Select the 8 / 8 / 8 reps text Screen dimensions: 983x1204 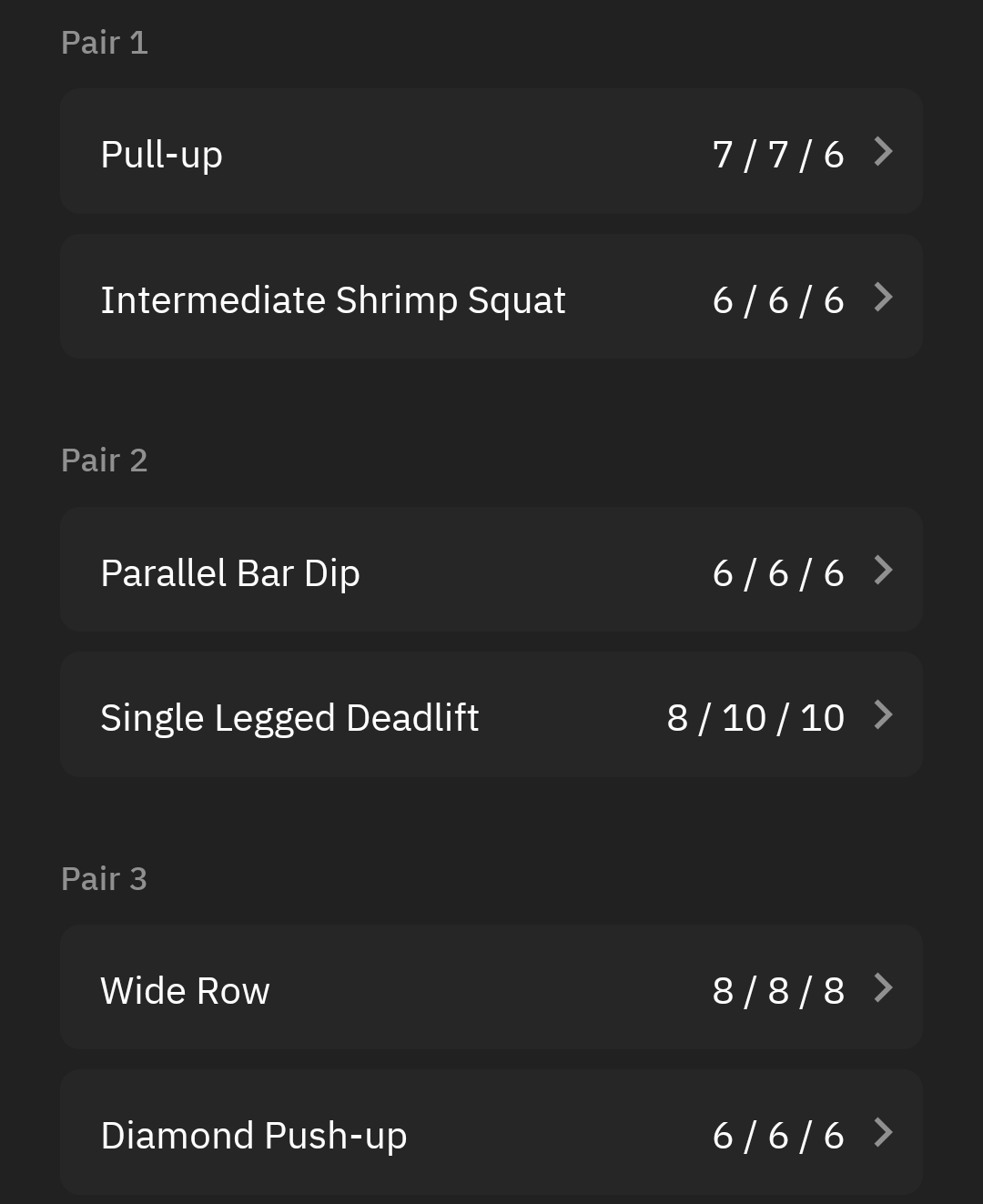(x=778, y=991)
